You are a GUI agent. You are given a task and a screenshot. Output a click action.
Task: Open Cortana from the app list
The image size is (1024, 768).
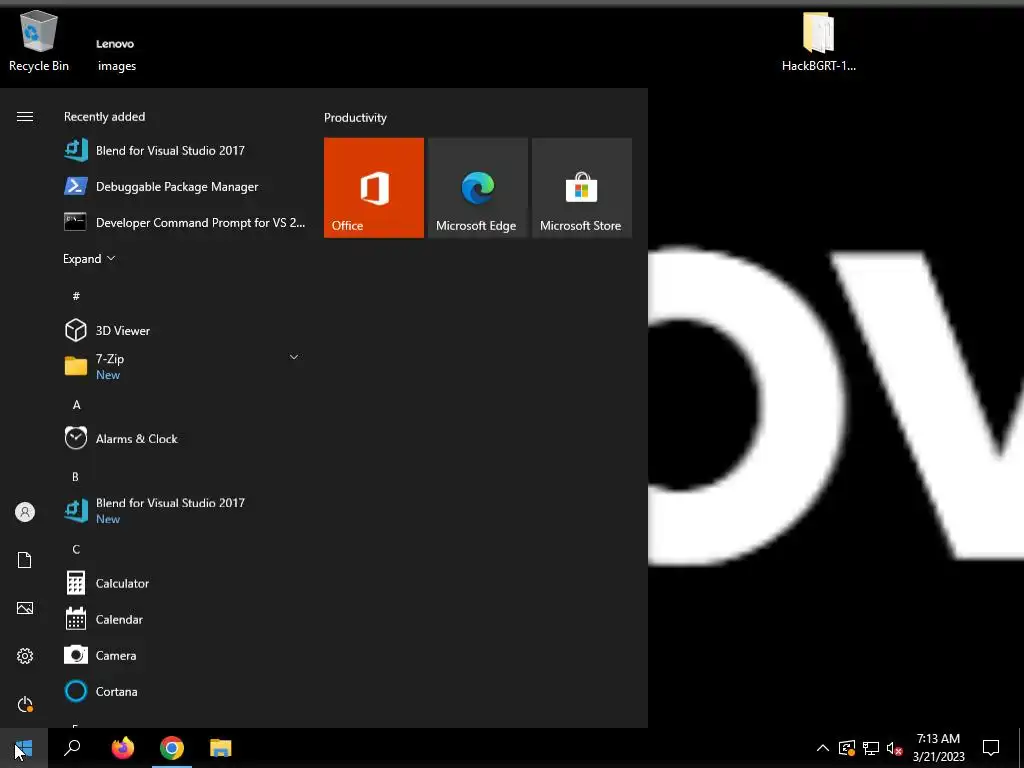pos(185,692)
